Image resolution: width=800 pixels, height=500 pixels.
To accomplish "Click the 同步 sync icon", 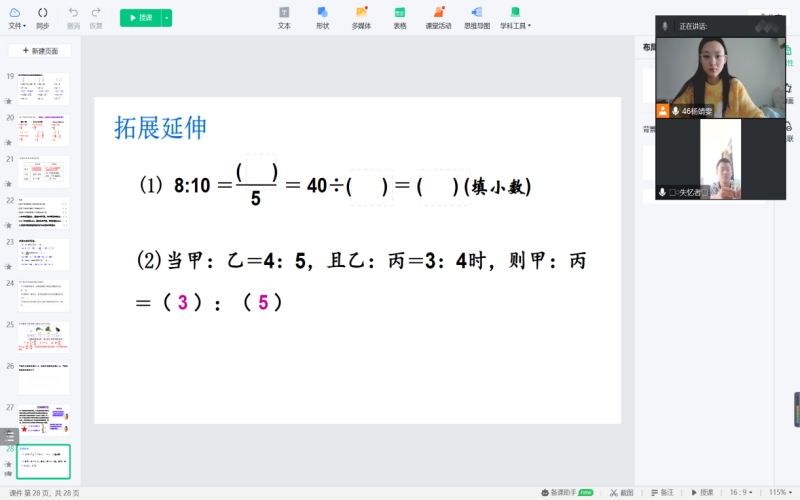I will click(42, 17).
